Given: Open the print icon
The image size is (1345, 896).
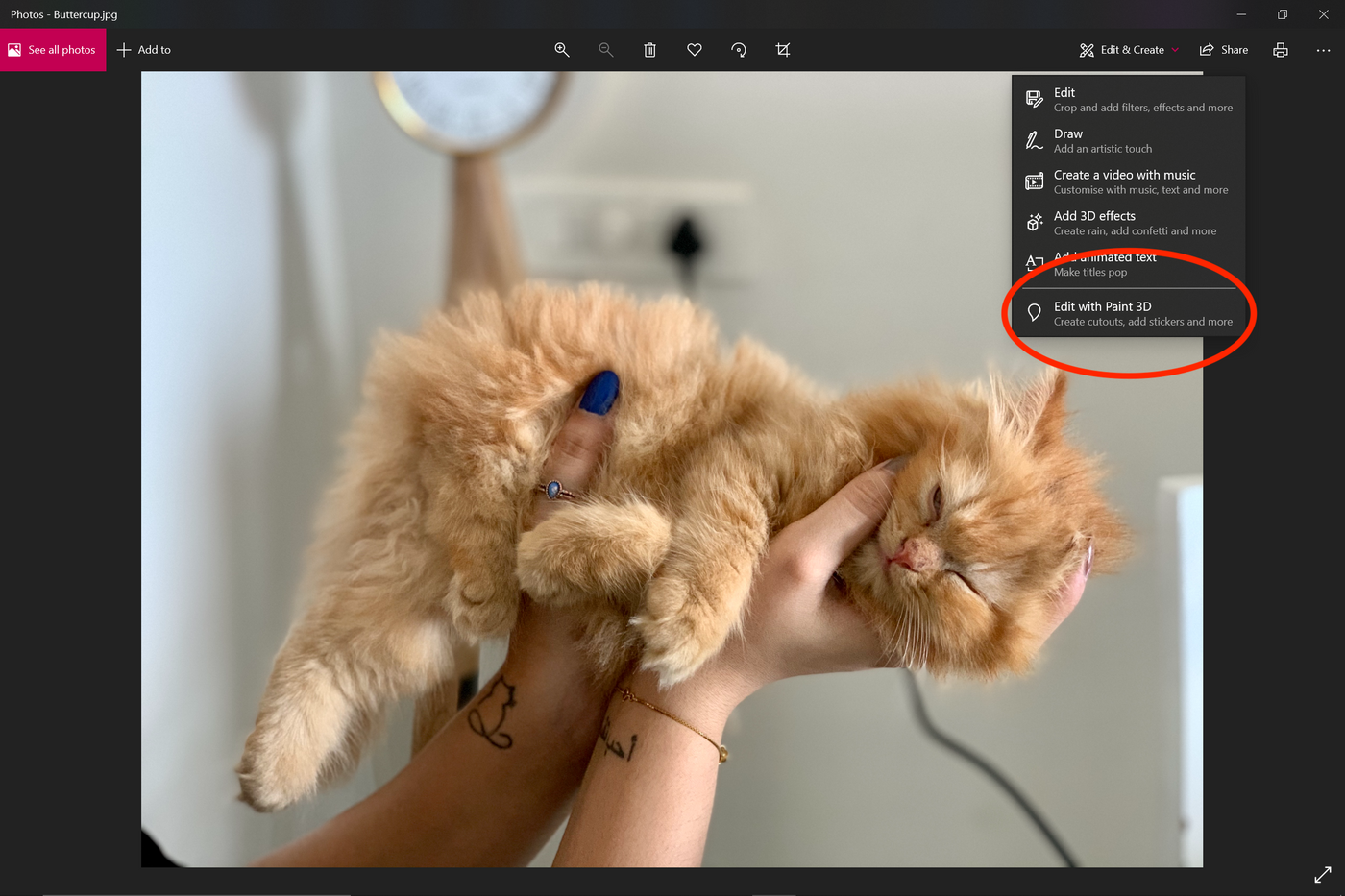Looking at the screenshot, I should coord(1280,50).
